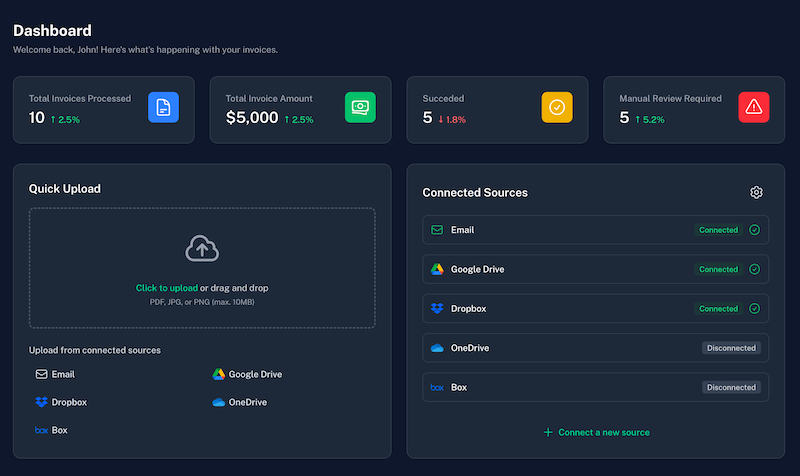The image size is (800, 476).
Task: Click the Connected badge on Google Drive row
Action: [x=718, y=269]
